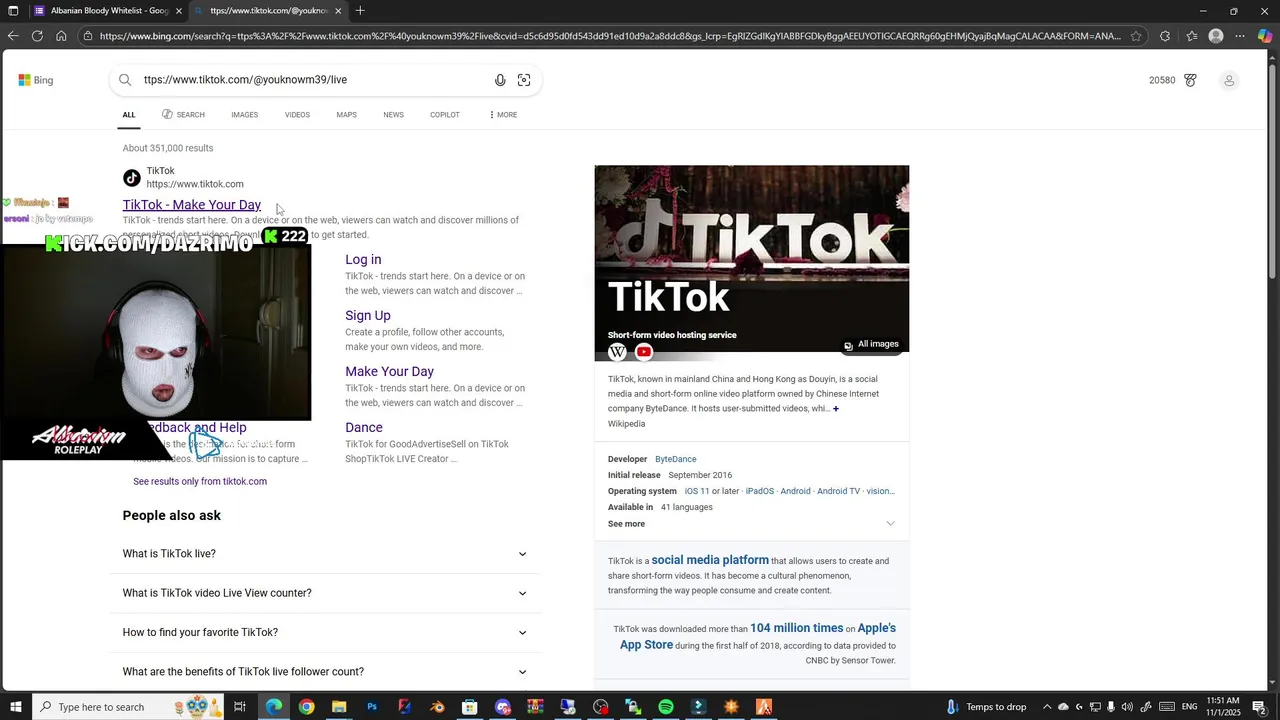Open the social media platform link

click(710, 560)
